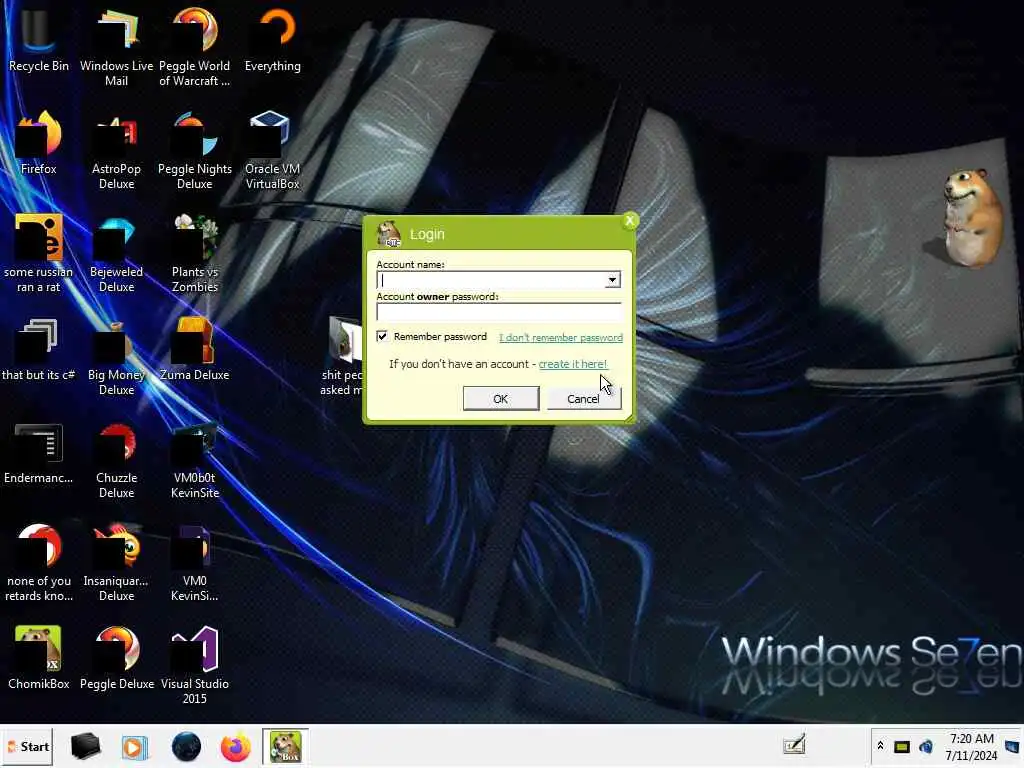This screenshot has width=1024, height=768.
Task: Dismiss the Login dialog with Cancel
Action: click(583, 398)
